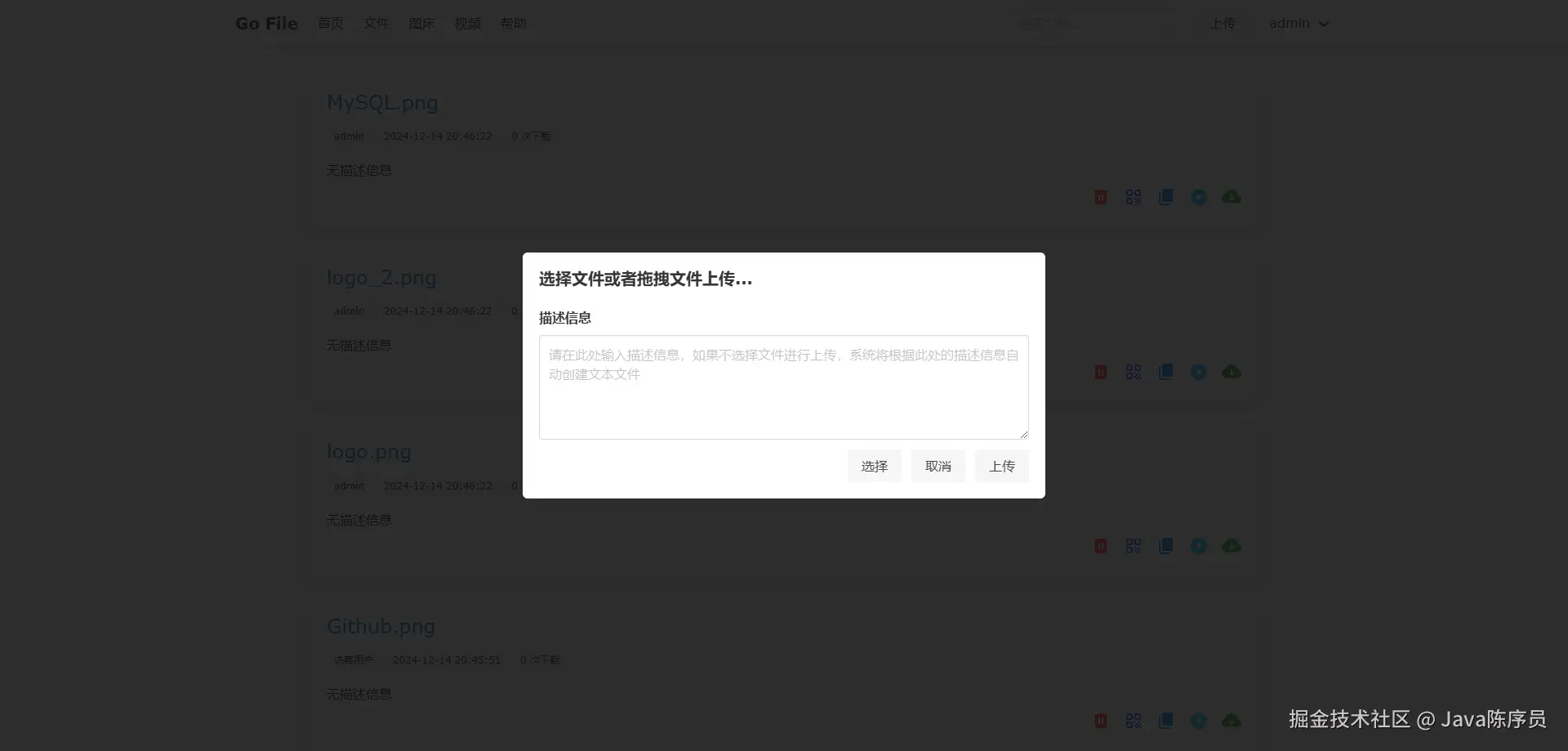Delete logo_2.png using trash icon
The height and width of the screenshot is (751, 1568).
click(1101, 372)
